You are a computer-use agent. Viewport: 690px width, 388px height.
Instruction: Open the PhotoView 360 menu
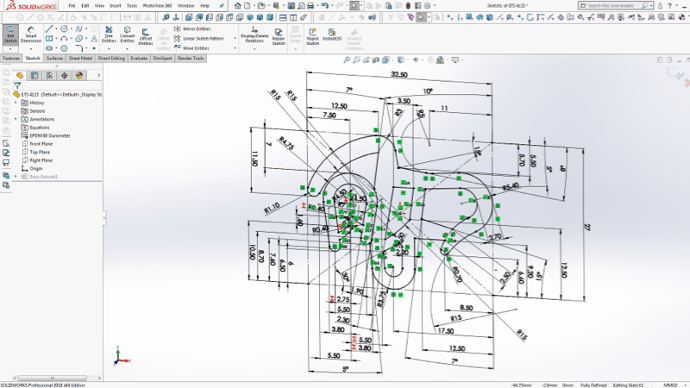(x=157, y=6)
